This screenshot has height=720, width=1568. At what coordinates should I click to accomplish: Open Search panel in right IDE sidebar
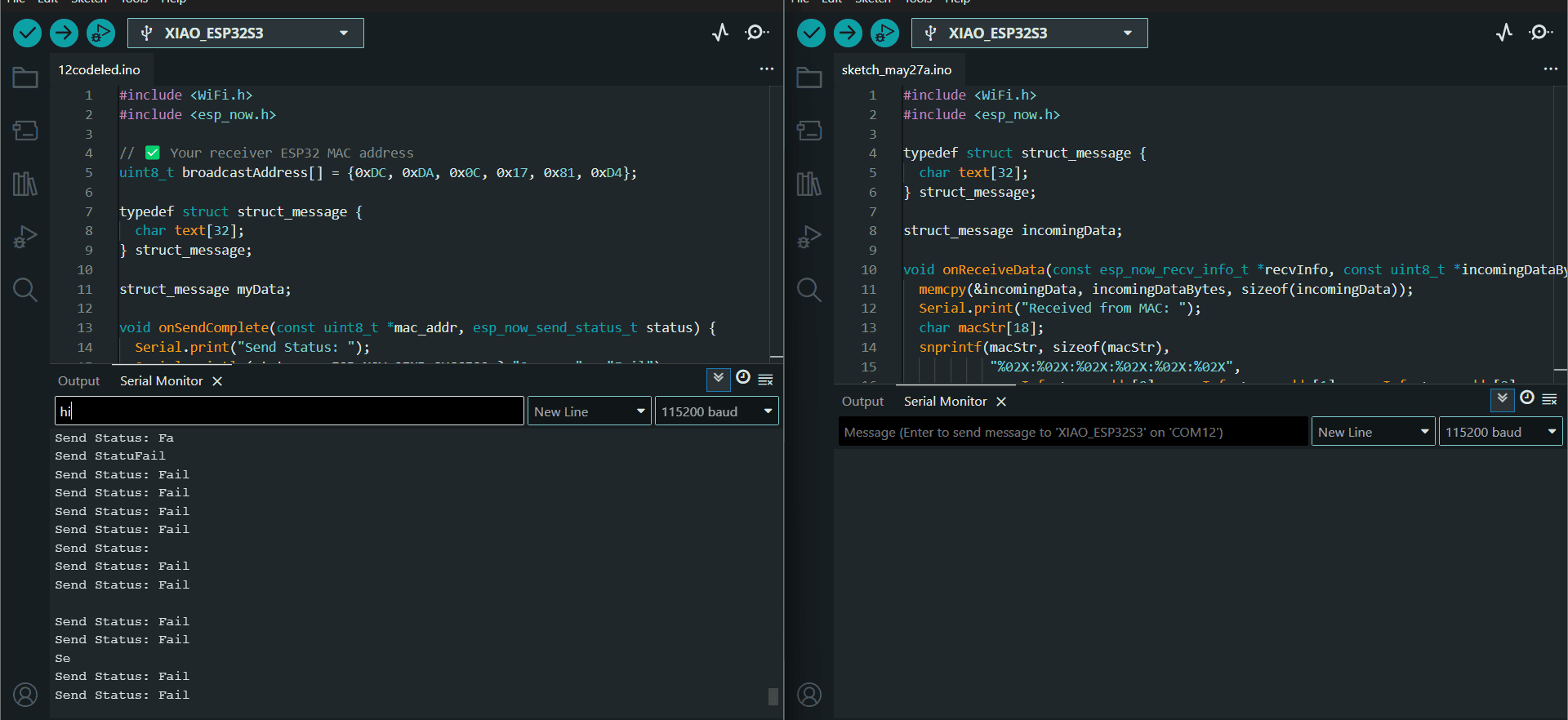(x=809, y=290)
